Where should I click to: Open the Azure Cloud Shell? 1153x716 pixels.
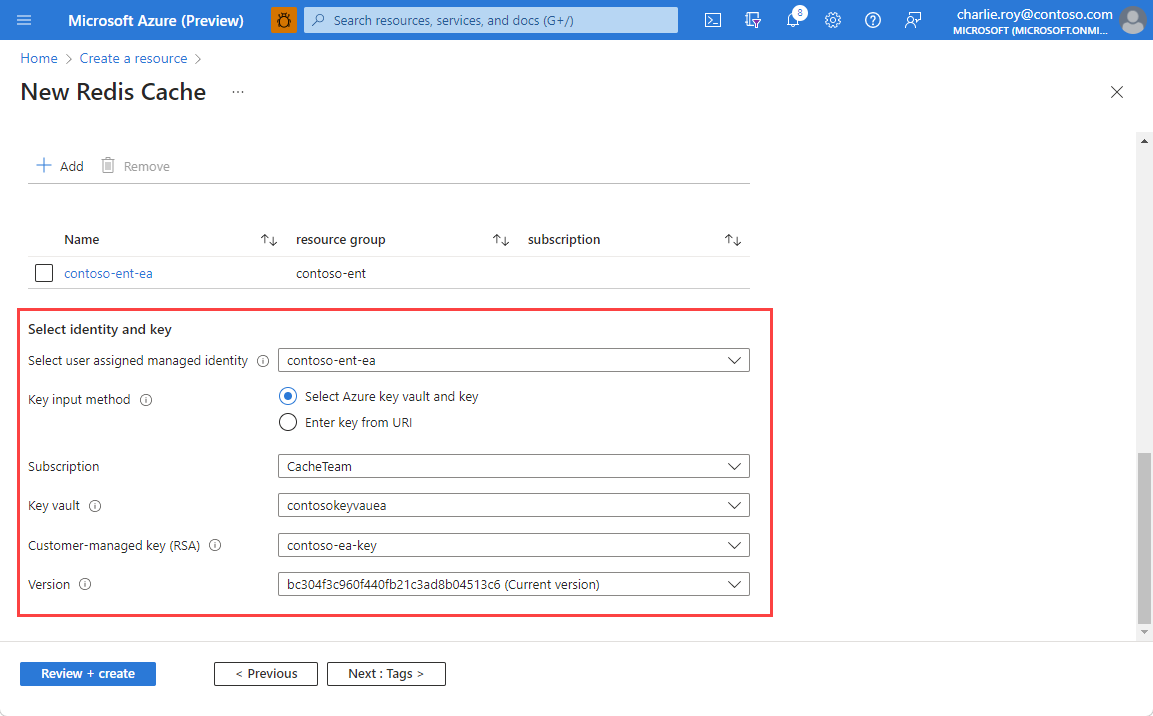click(x=712, y=19)
